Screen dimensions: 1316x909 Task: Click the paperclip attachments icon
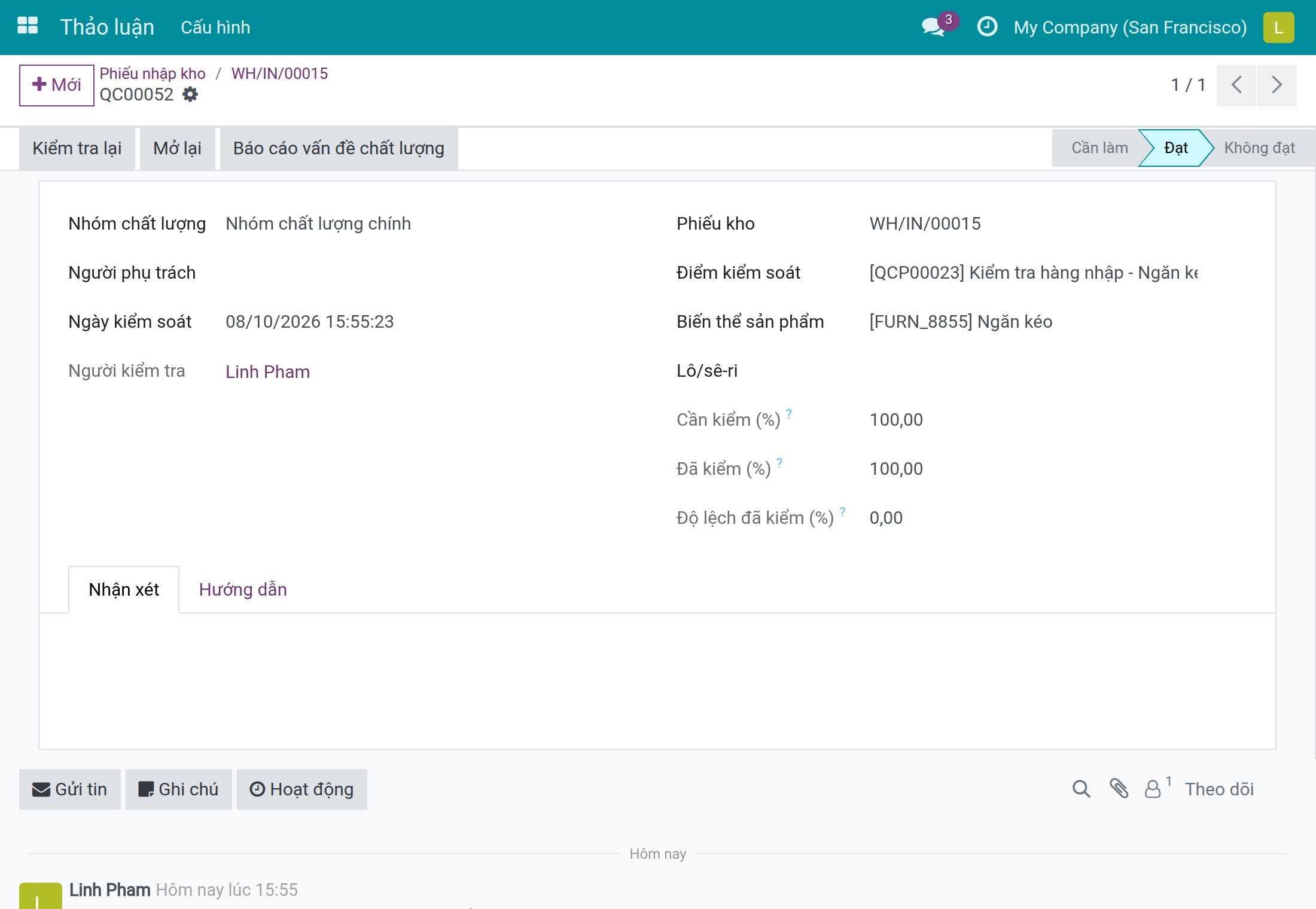[1119, 789]
